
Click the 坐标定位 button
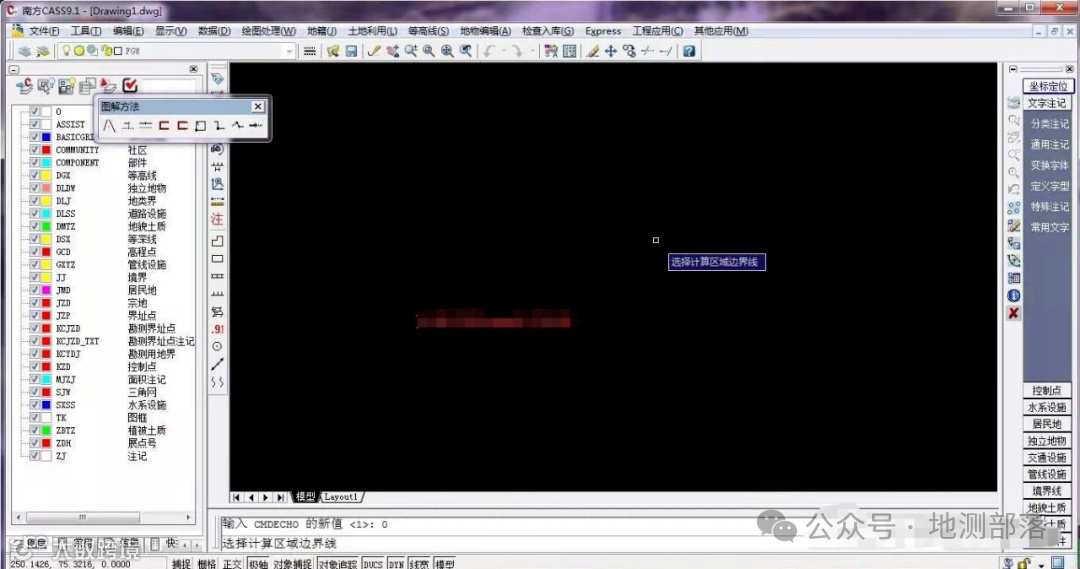point(1048,86)
